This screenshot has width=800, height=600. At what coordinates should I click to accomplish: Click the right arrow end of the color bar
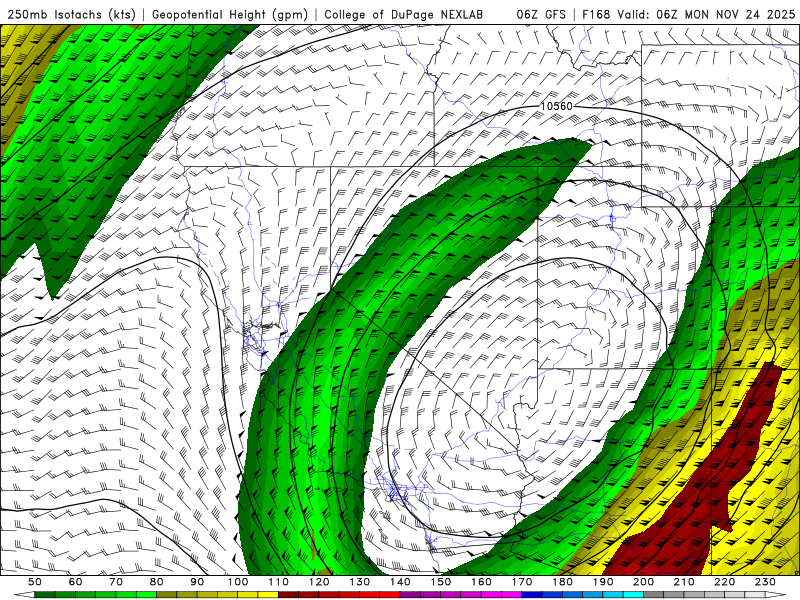(776, 594)
